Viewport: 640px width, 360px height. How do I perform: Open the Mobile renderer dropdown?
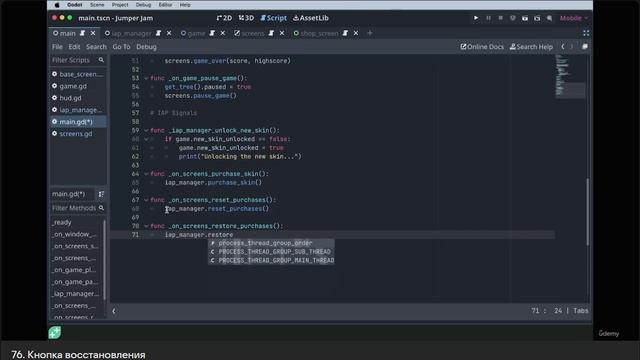[x=574, y=18]
